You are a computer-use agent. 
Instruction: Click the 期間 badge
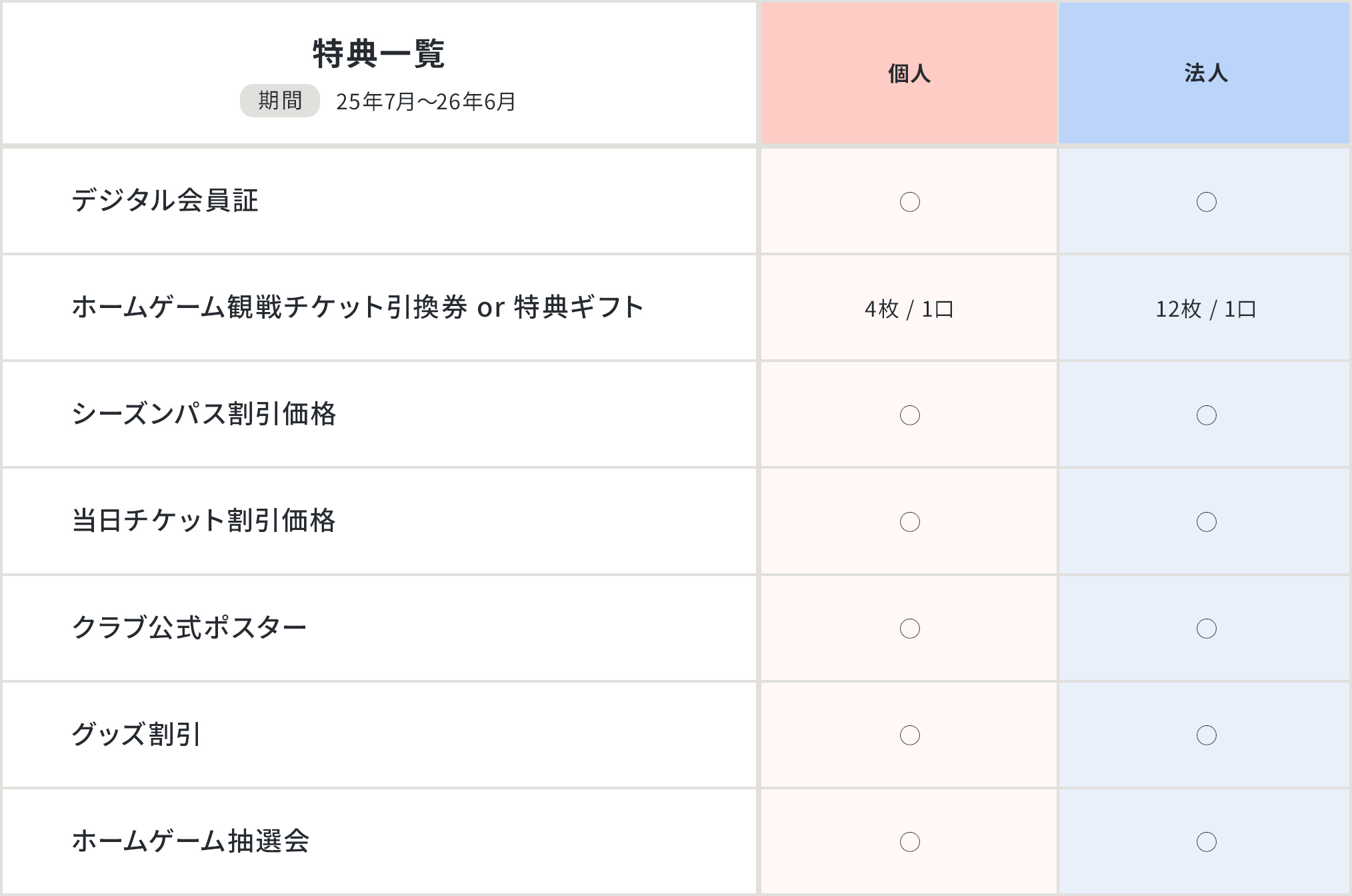click(x=280, y=101)
